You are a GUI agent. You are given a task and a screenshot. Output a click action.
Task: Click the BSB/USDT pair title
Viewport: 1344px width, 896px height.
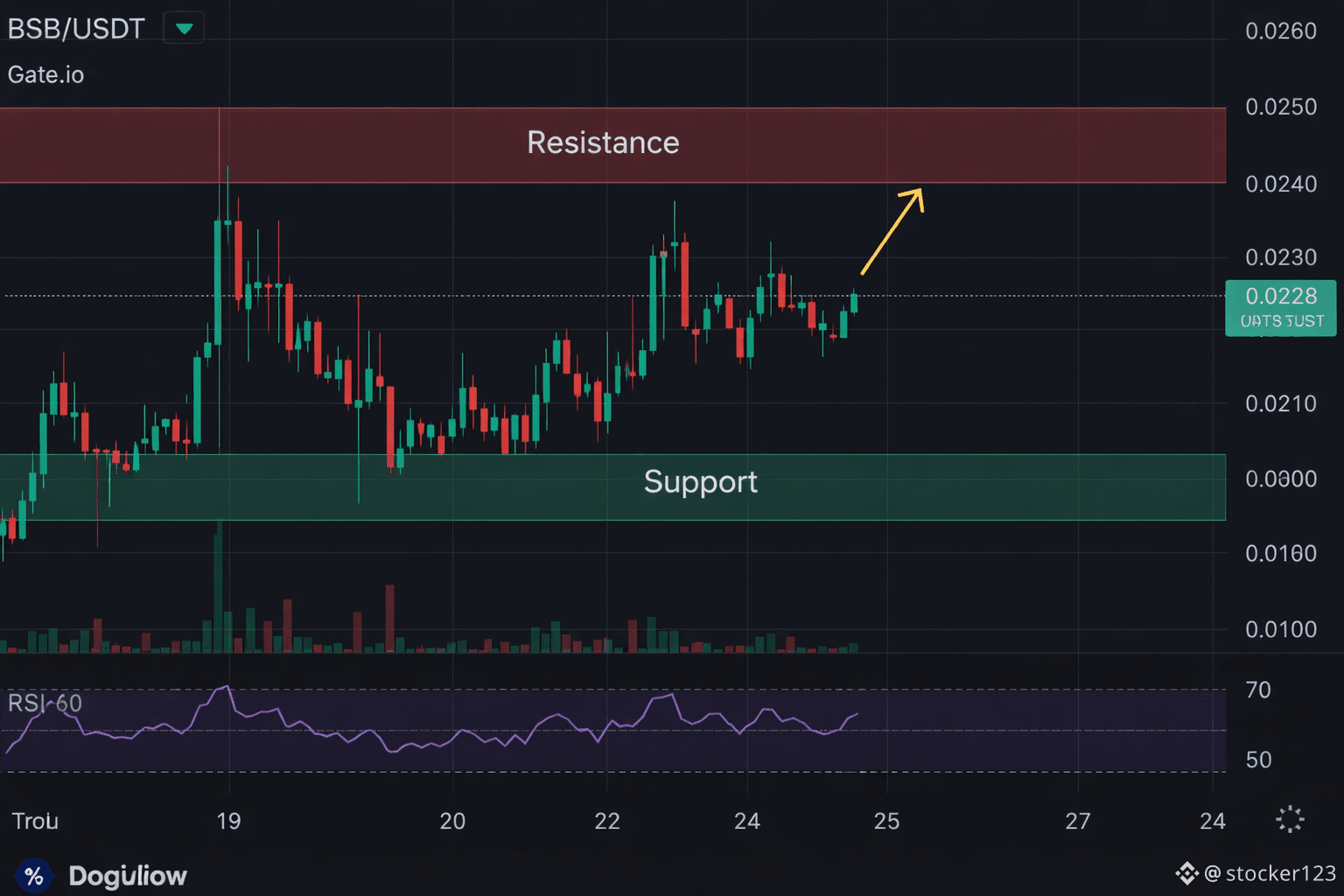[76, 29]
